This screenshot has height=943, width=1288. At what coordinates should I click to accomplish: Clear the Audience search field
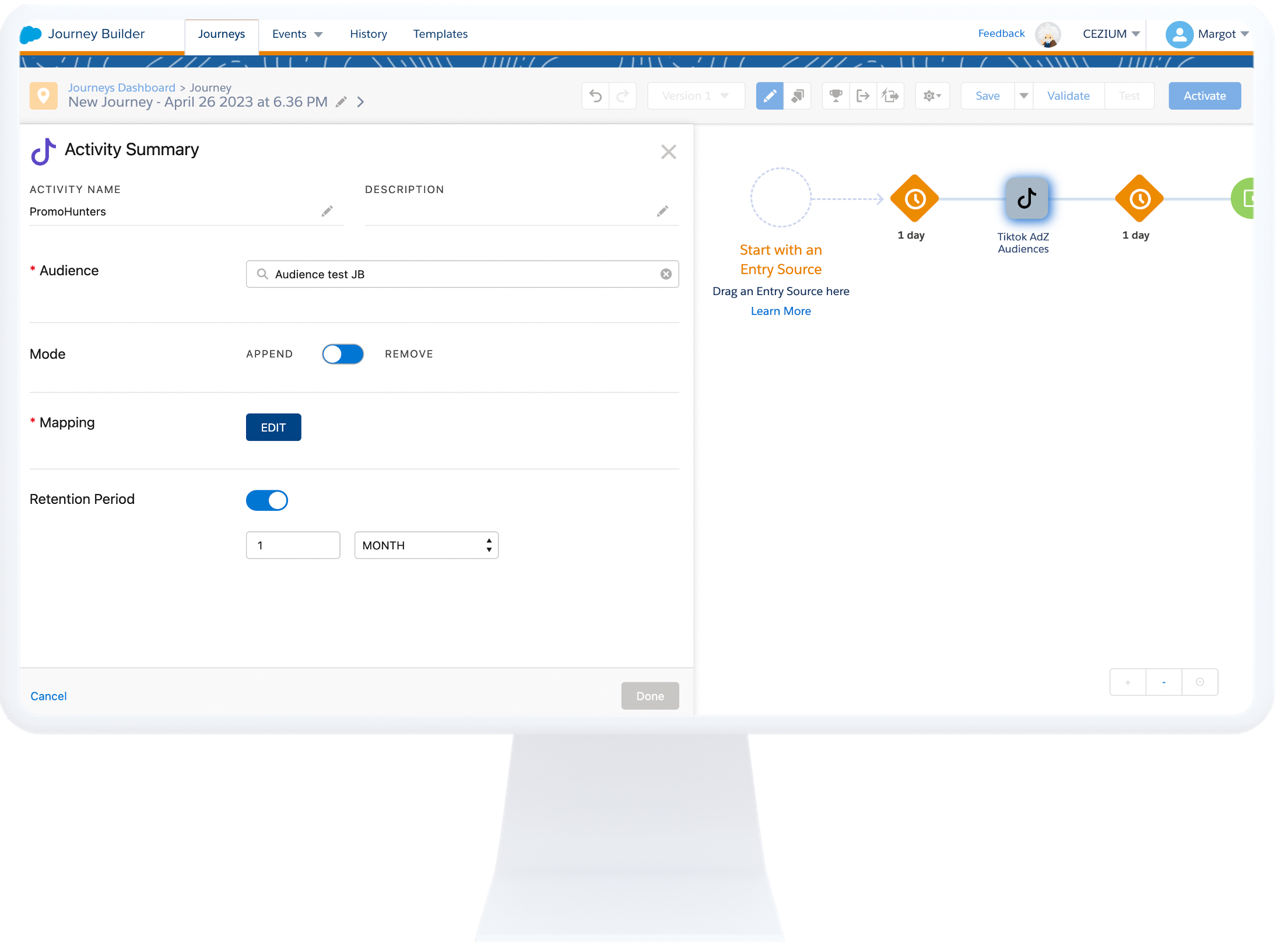coord(666,274)
